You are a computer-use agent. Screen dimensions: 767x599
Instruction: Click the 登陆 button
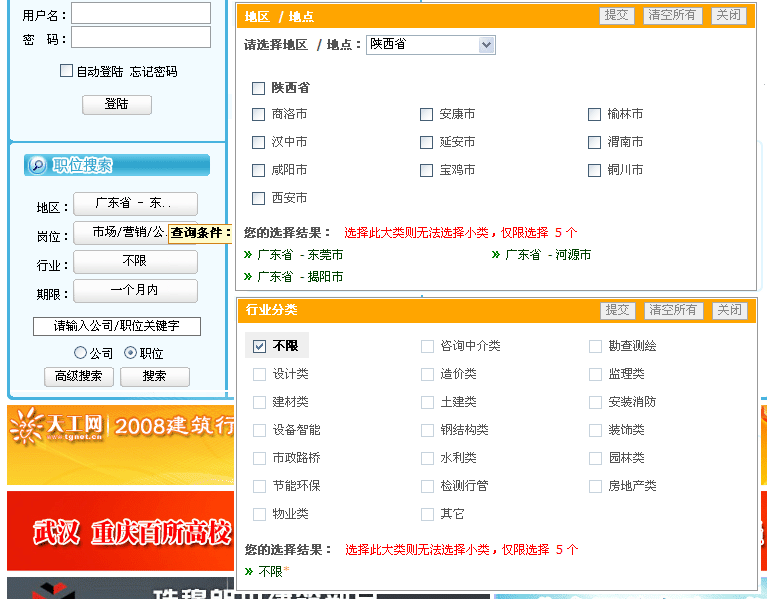(117, 105)
